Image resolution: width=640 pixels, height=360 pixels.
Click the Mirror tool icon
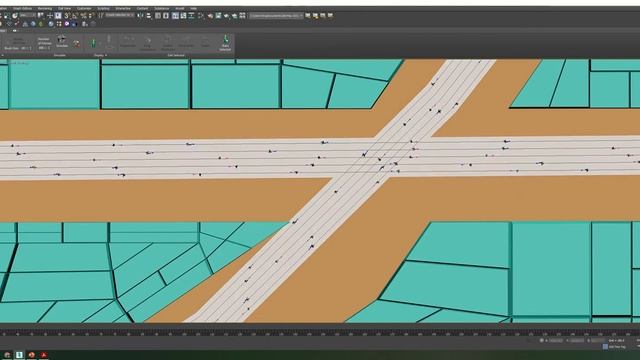[140, 16]
